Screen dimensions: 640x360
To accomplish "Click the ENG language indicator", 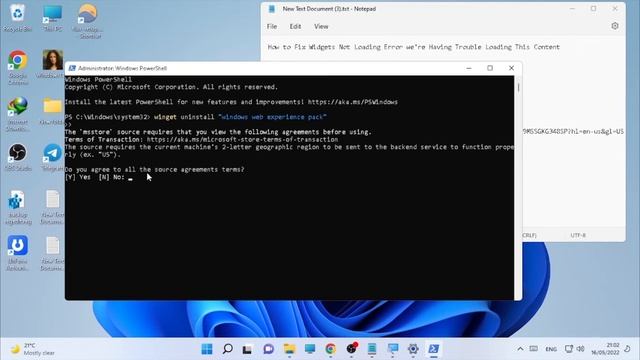I will tap(551, 349).
